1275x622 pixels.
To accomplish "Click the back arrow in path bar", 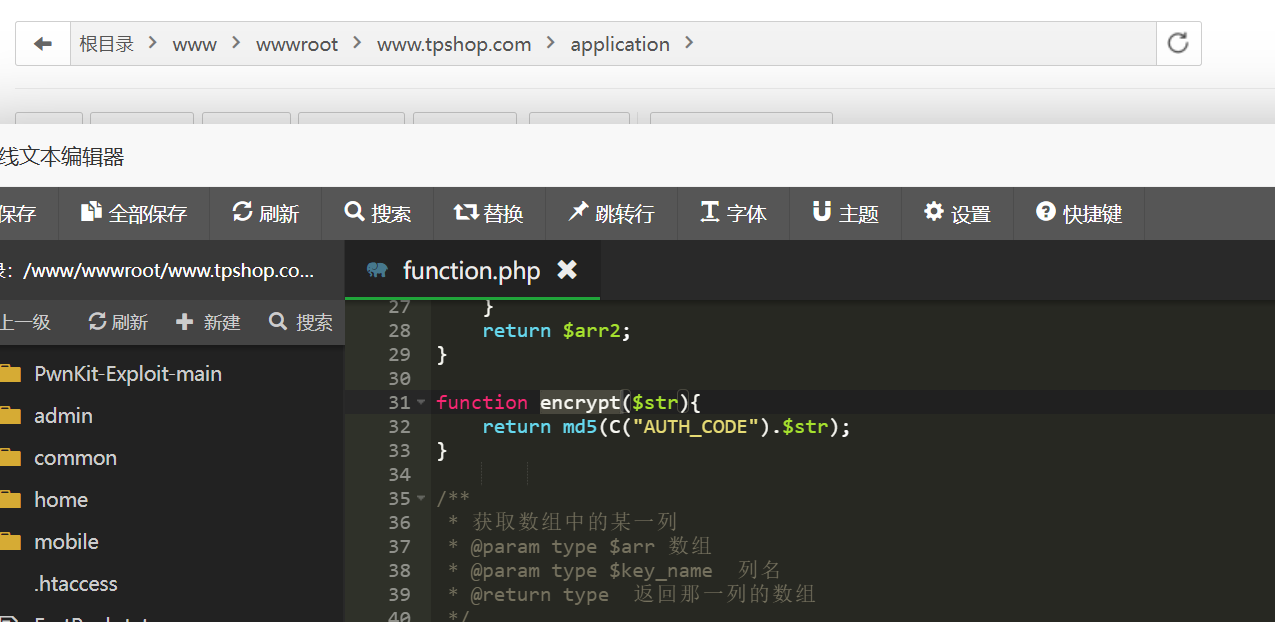I will coord(42,44).
